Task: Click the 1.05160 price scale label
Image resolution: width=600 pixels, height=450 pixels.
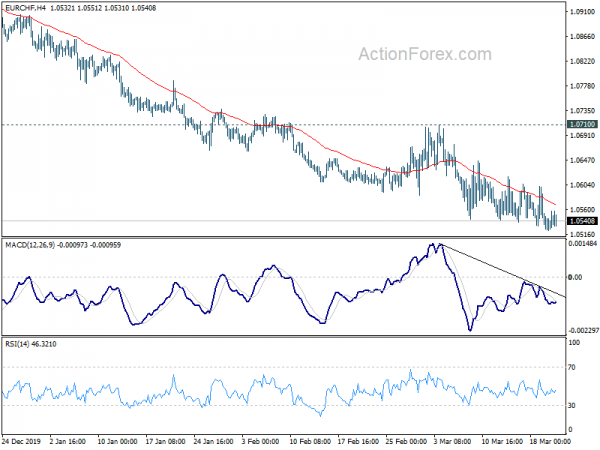Action: coord(582,234)
